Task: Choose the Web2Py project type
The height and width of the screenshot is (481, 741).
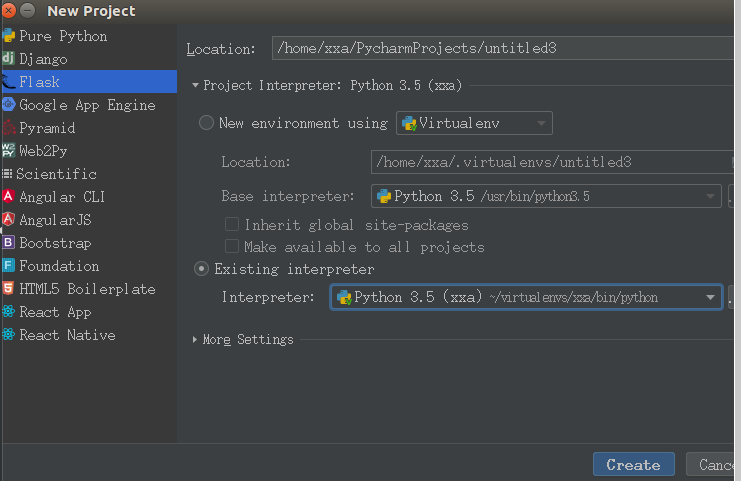Action: click(89, 151)
